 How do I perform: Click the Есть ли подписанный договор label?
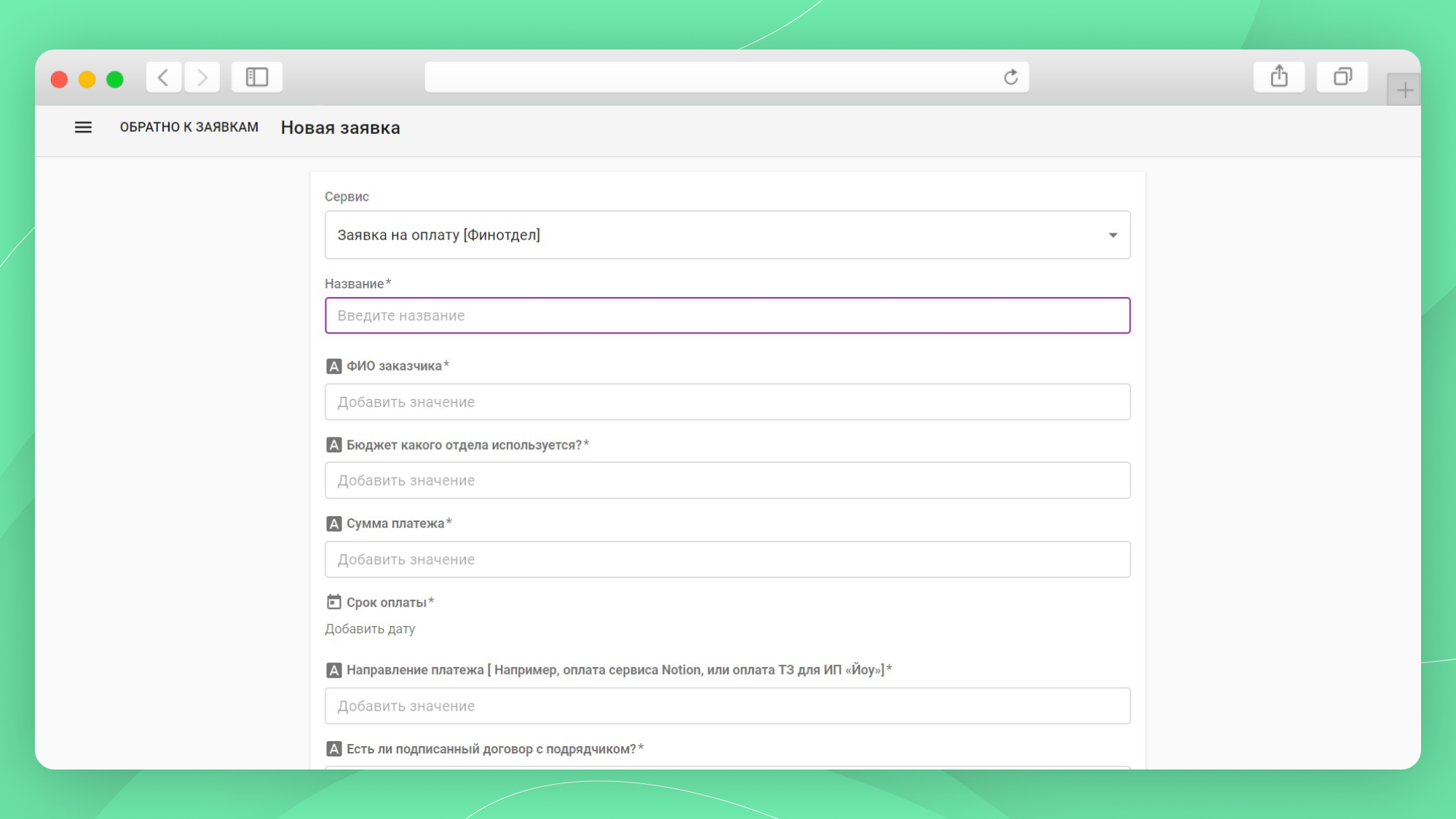coord(495,749)
